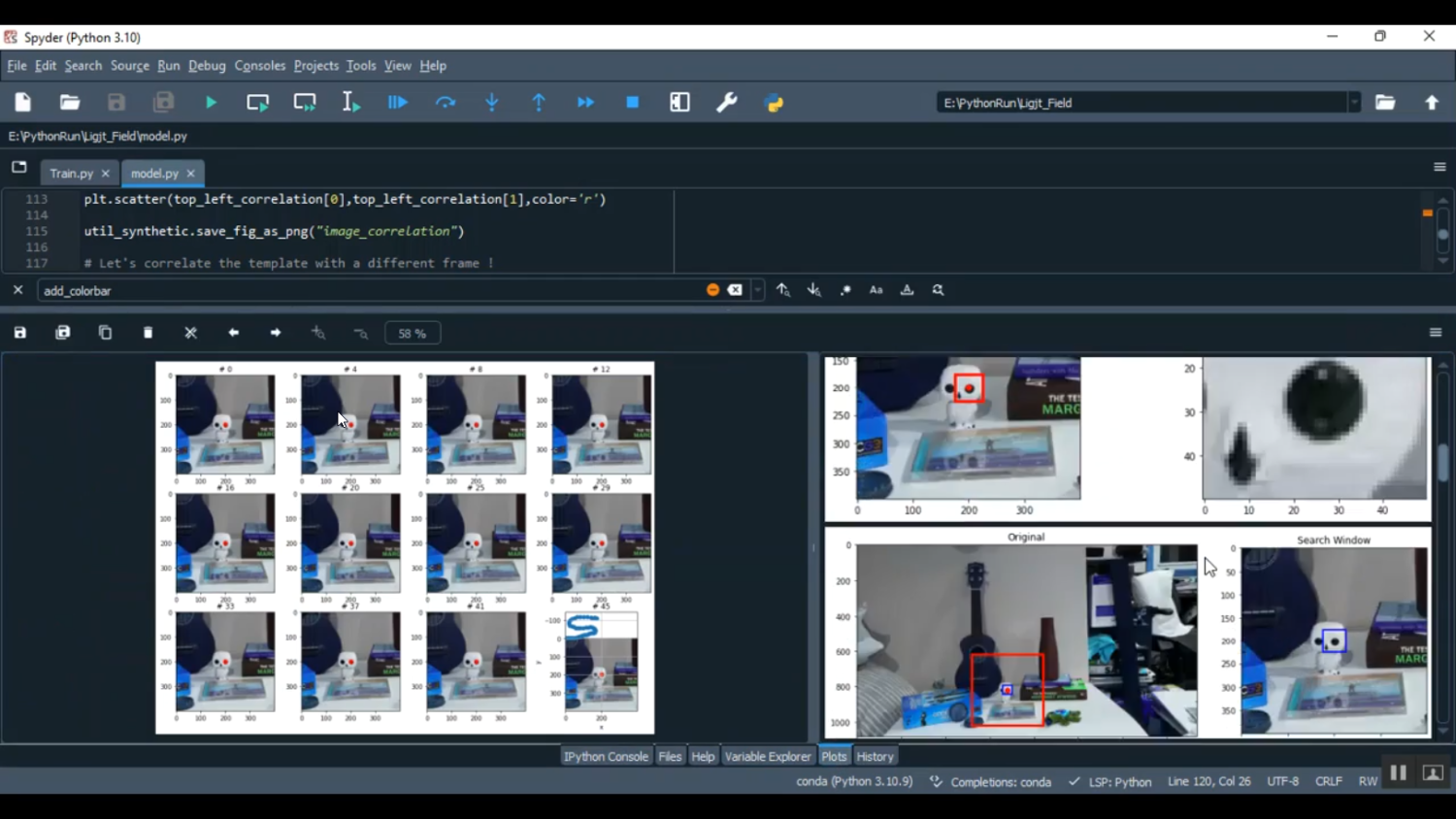Open the PYTHONPATH manager Python icon

774,103
